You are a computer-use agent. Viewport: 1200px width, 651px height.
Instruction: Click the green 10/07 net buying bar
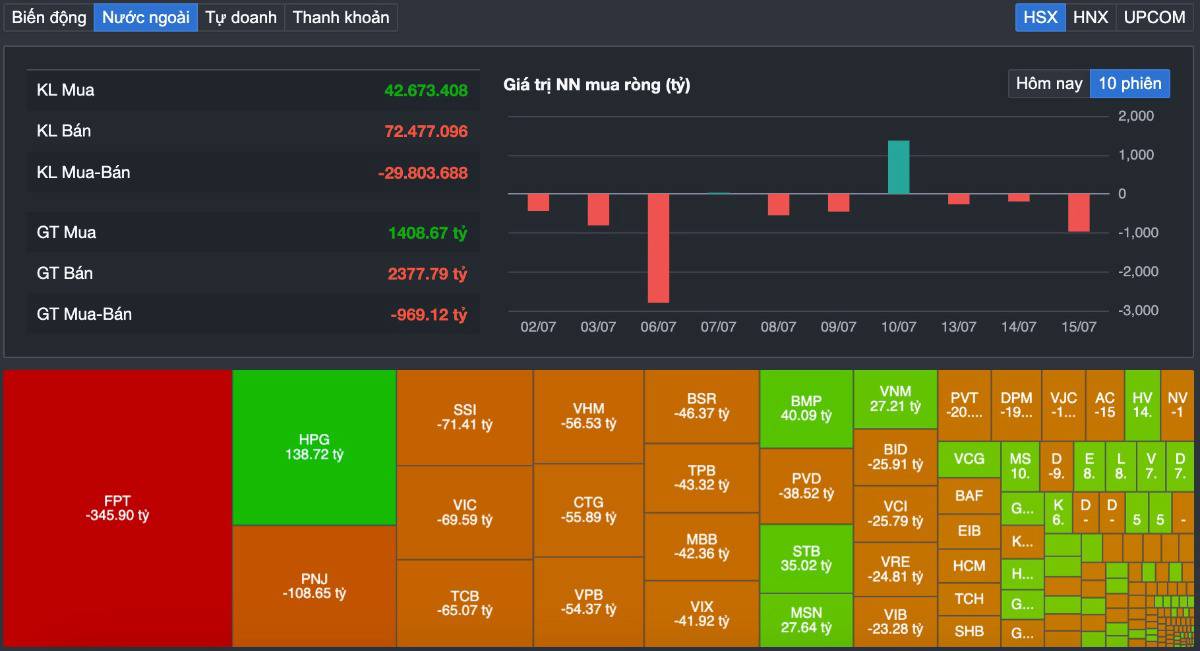(x=898, y=167)
